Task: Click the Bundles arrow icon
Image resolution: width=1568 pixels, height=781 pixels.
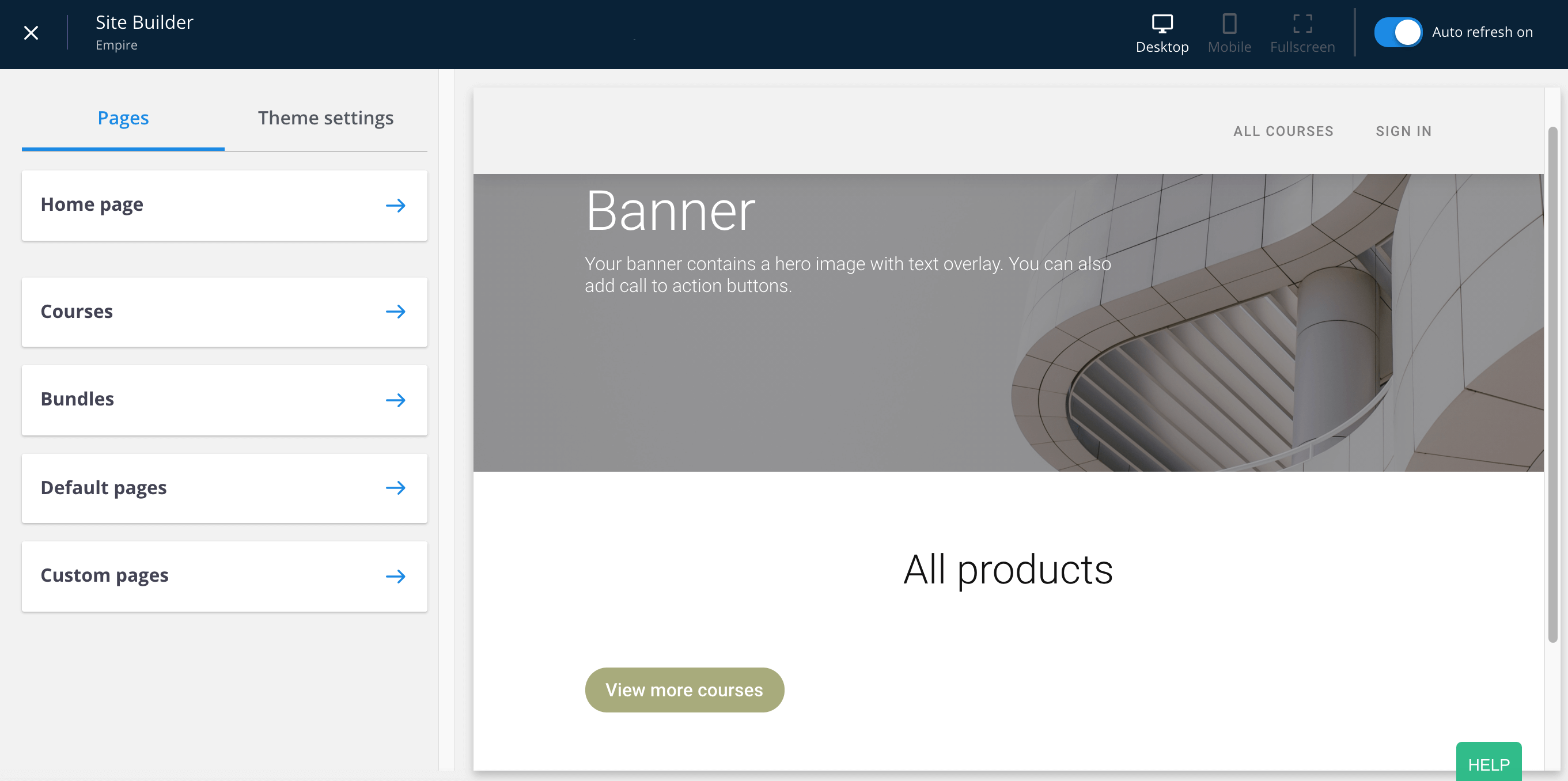Action: point(396,400)
